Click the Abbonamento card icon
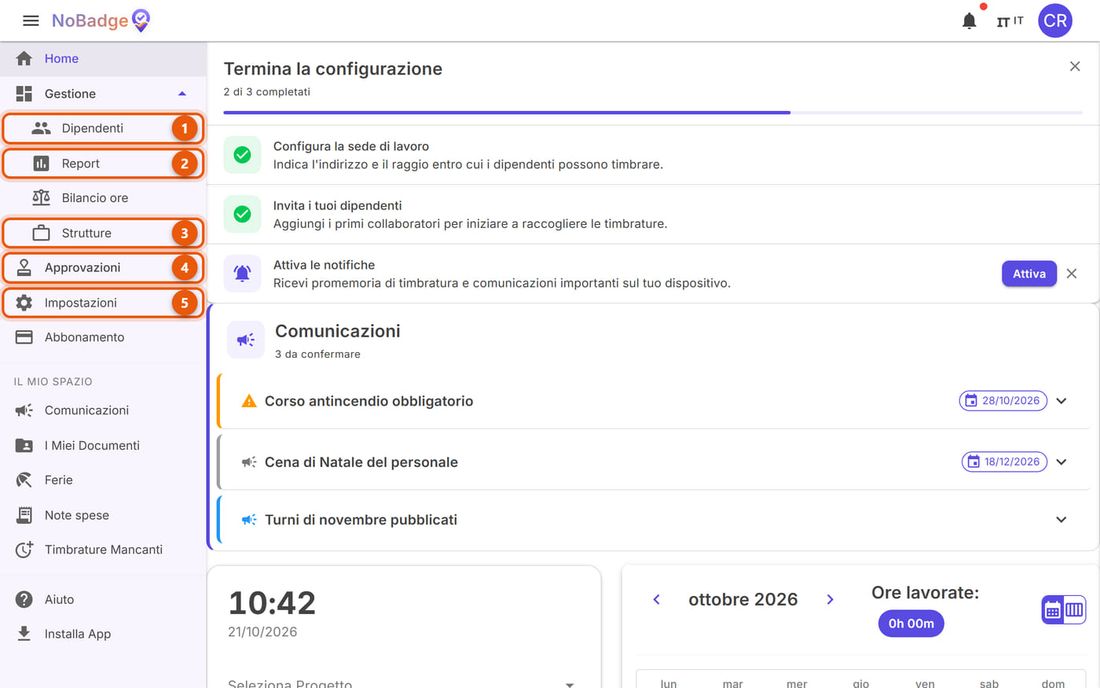Viewport: 1100px width, 688px height. point(24,337)
